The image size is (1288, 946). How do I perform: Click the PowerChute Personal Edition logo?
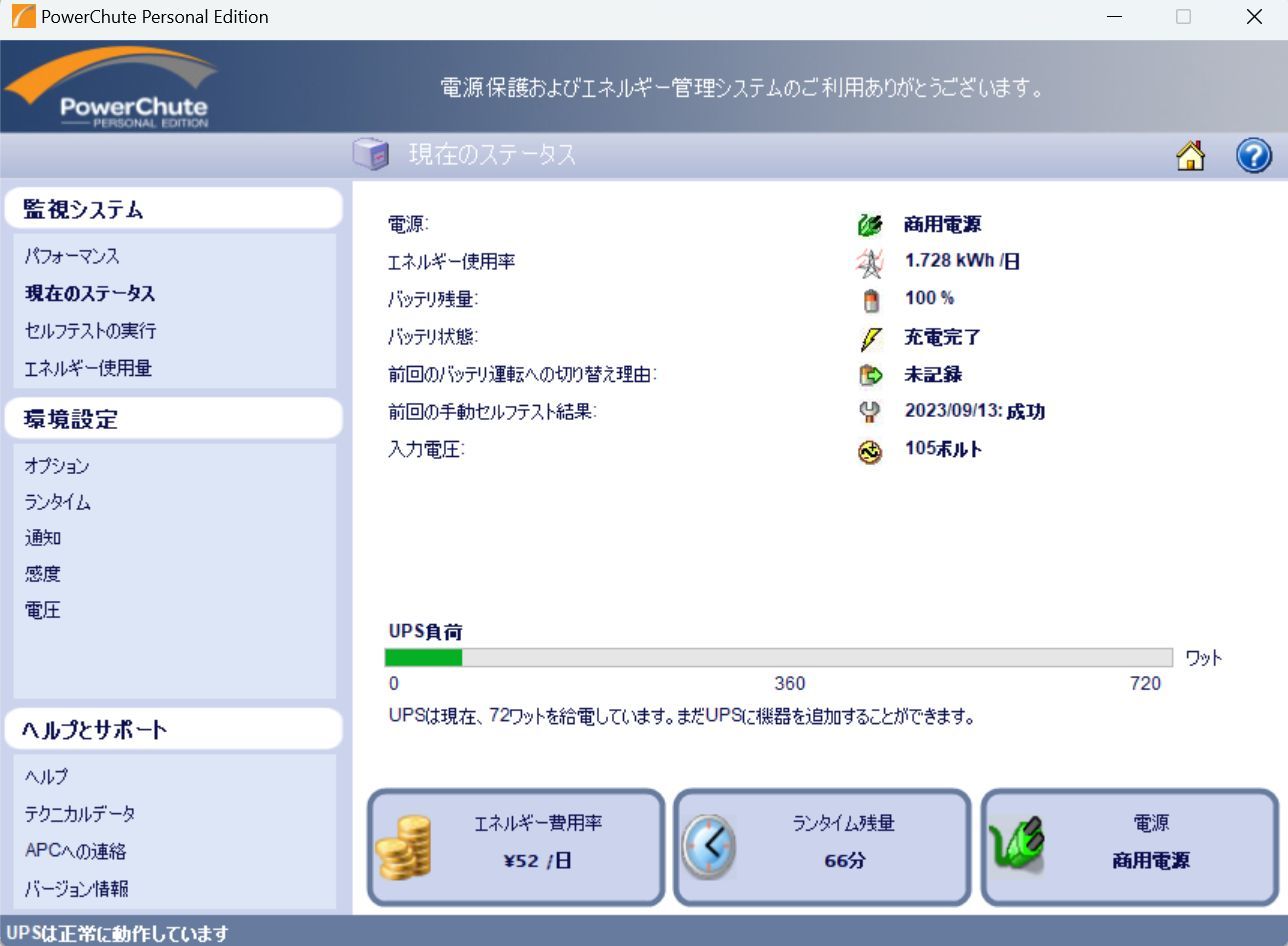[112, 88]
